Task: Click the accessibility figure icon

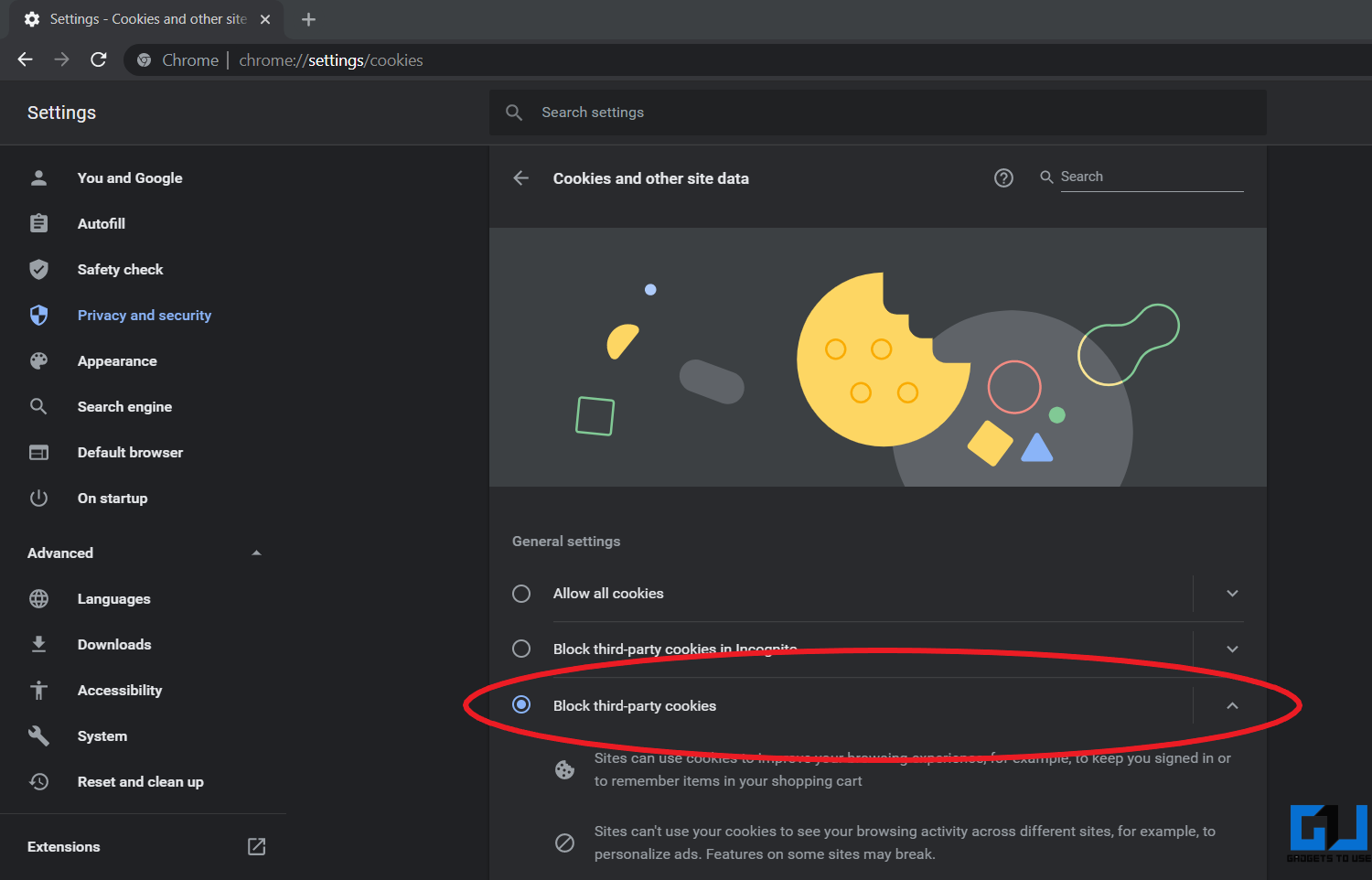Action: click(38, 690)
